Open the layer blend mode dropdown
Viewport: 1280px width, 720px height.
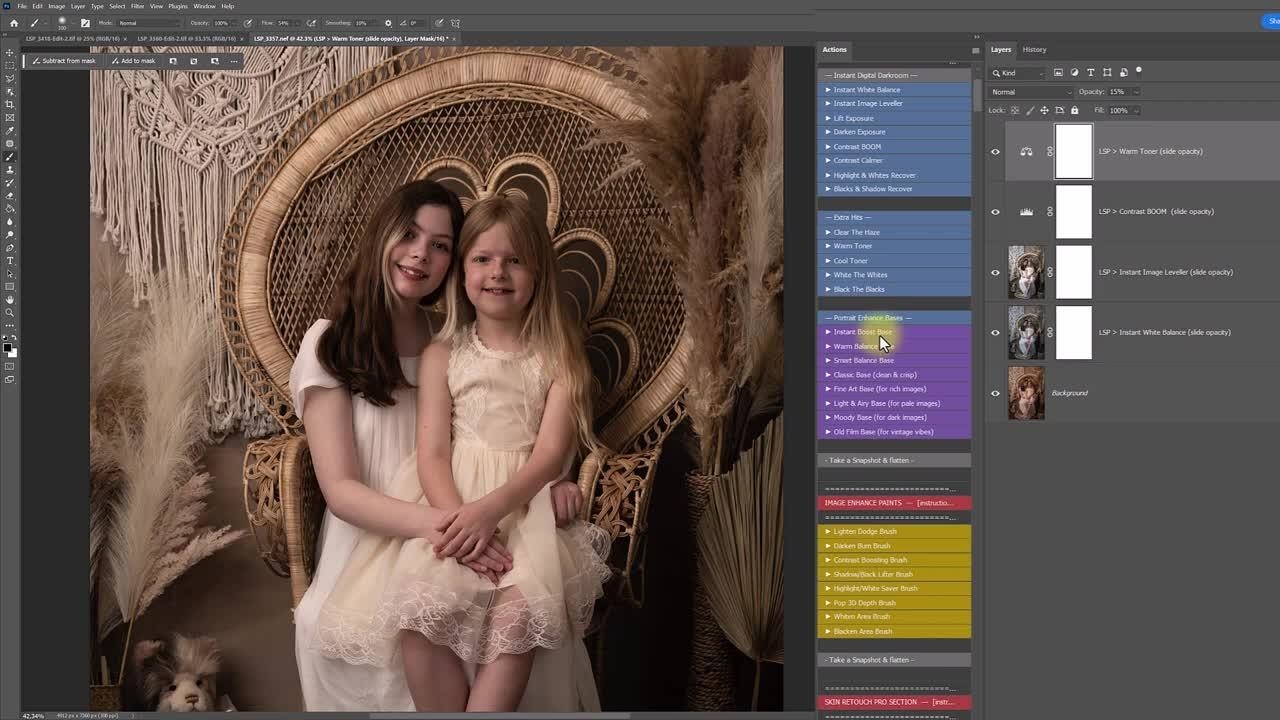[x=1030, y=92]
